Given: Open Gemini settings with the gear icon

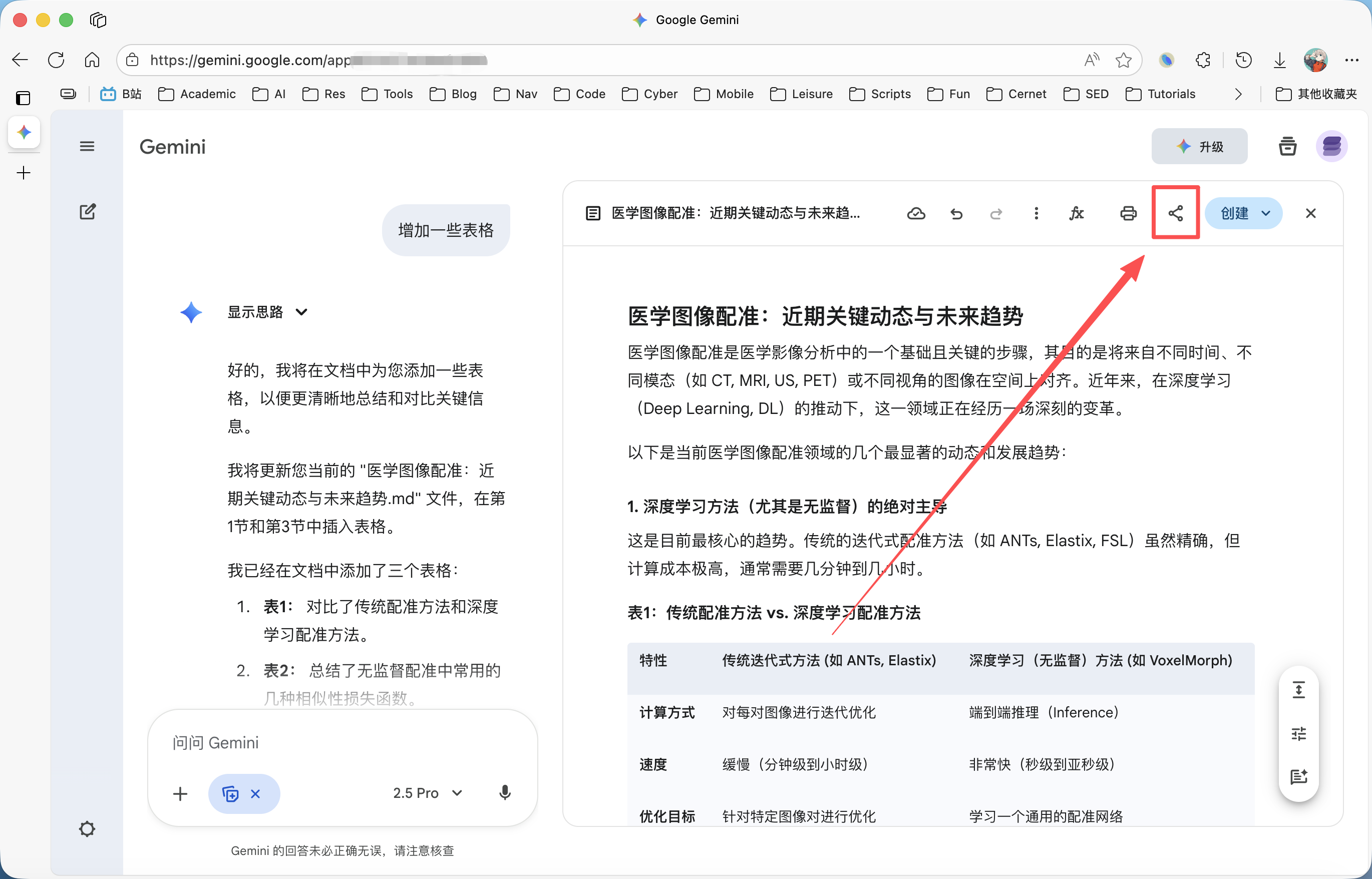Looking at the screenshot, I should pos(87,829).
